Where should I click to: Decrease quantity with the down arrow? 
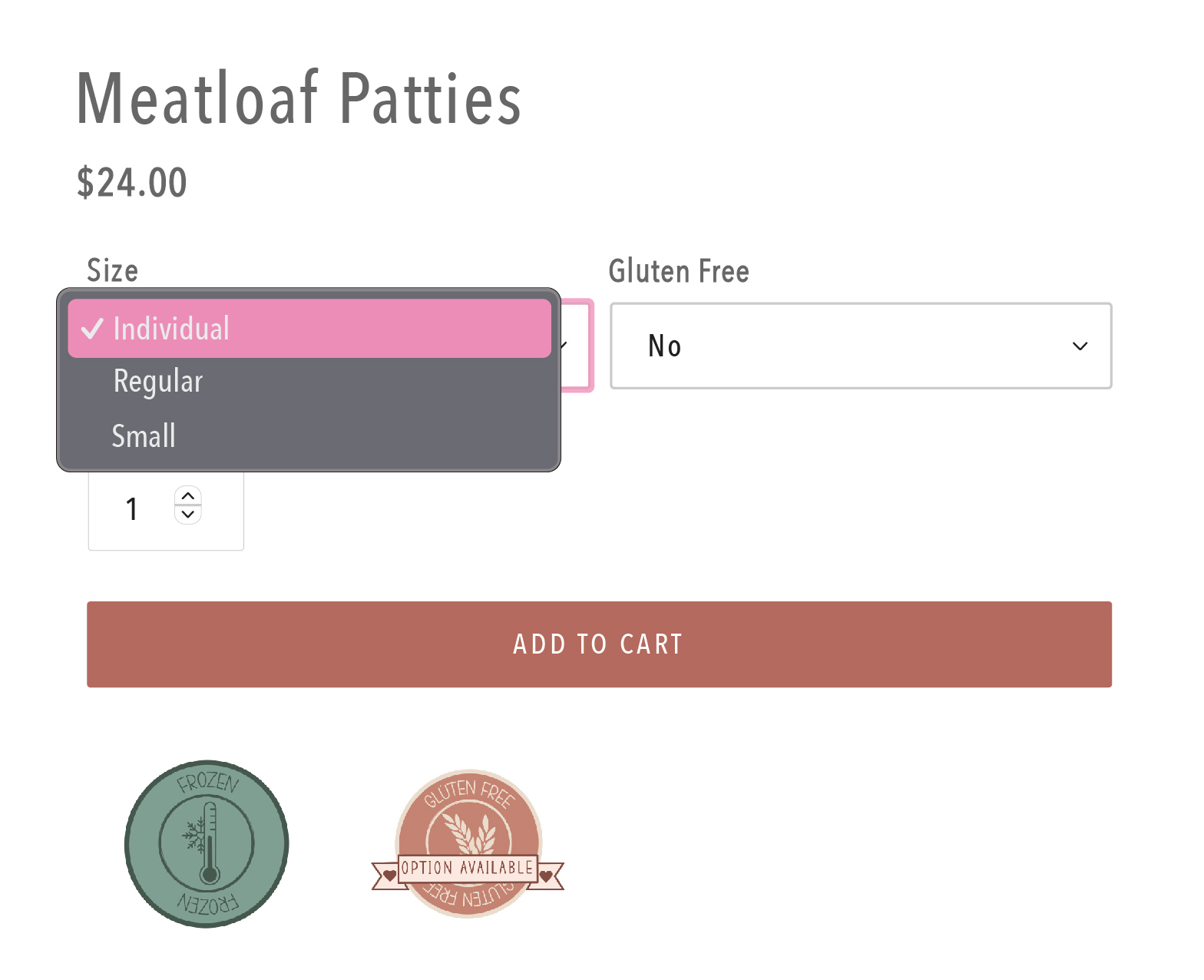(x=188, y=515)
